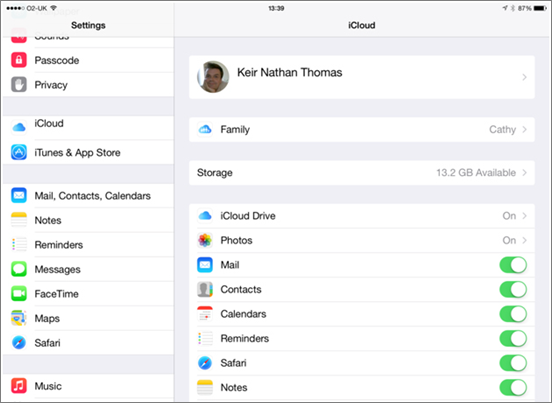Open account details via Keir Nathan Thomas chevron

point(525,77)
